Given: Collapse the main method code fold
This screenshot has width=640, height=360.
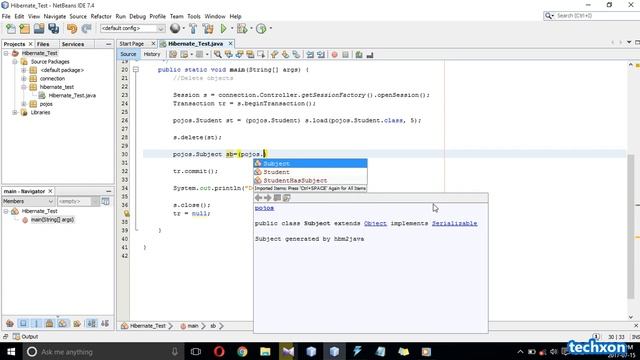Looking at the screenshot, I should point(136,70).
